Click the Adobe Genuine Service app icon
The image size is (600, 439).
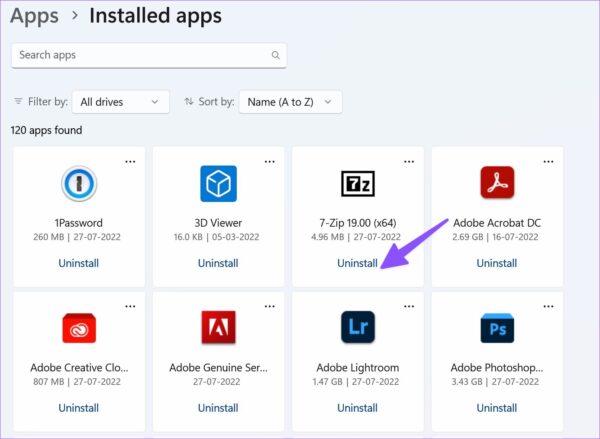218,328
